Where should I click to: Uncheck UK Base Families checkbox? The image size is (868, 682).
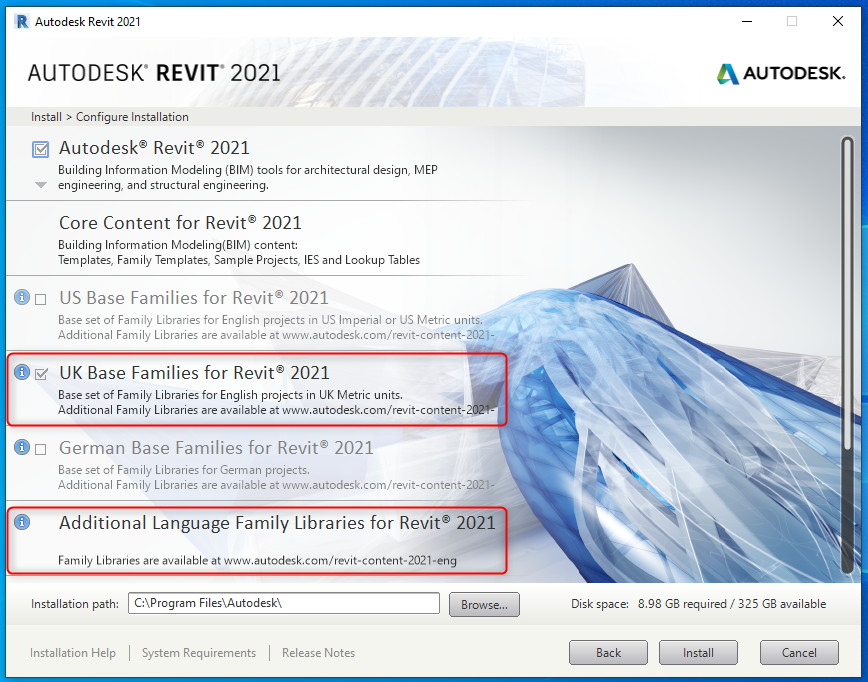point(41,374)
